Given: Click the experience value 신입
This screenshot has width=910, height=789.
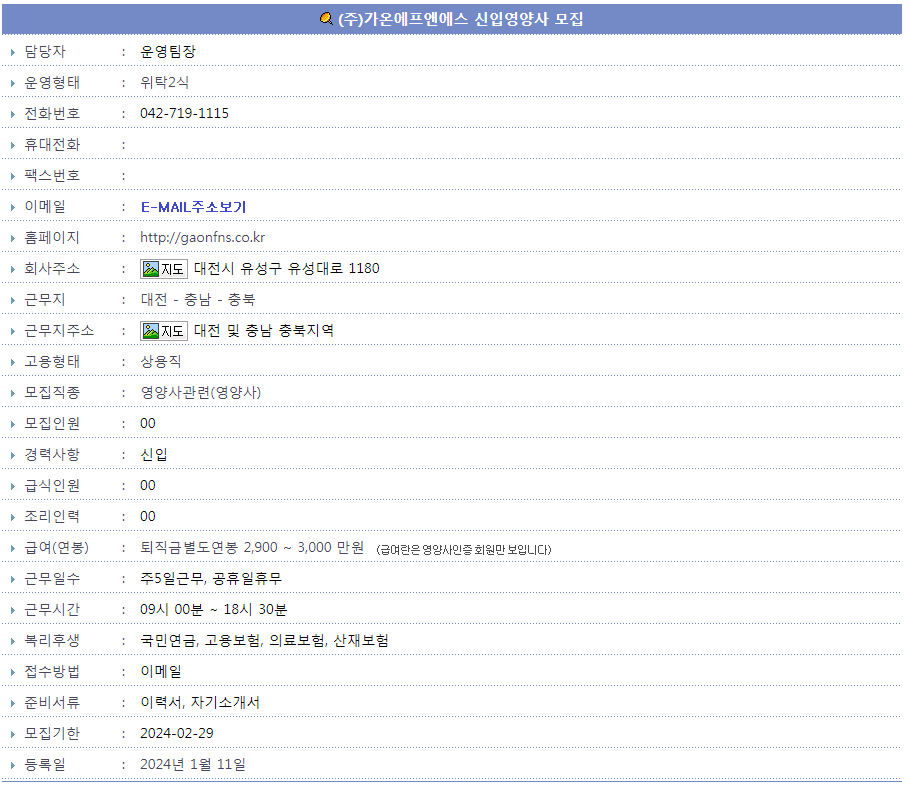Looking at the screenshot, I should pos(154,454).
